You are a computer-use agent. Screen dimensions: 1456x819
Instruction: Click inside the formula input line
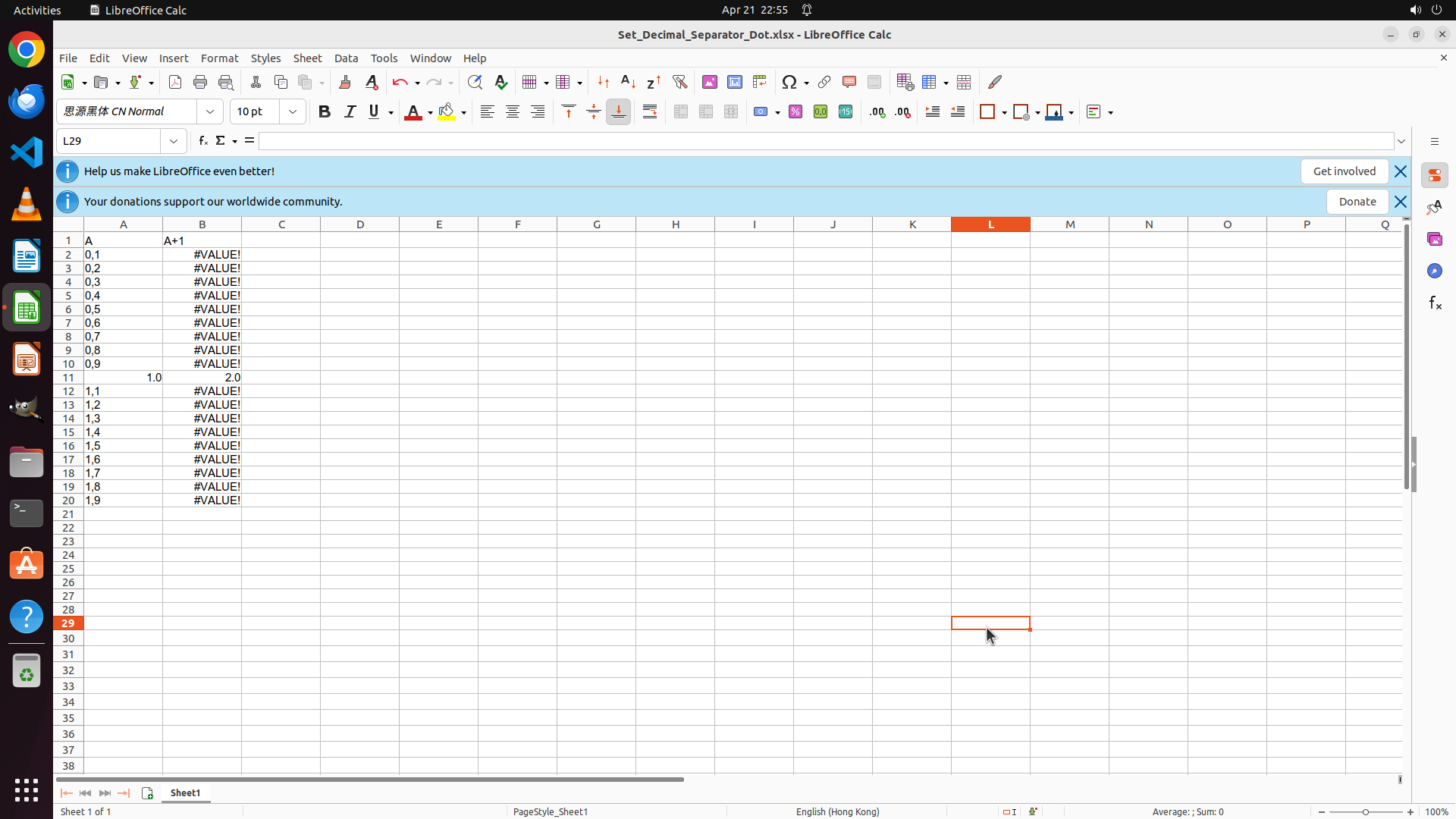click(x=825, y=141)
